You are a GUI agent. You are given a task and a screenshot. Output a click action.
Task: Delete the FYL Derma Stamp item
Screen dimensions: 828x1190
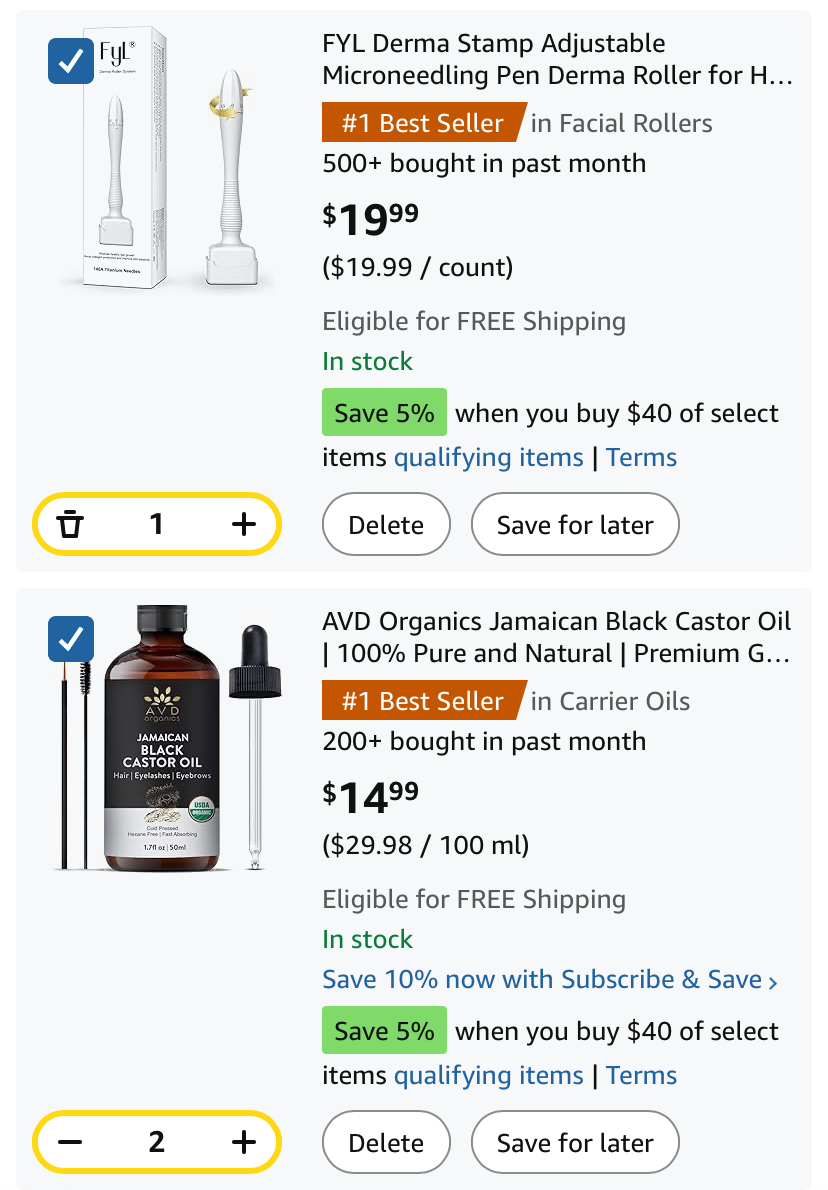(x=386, y=524)
